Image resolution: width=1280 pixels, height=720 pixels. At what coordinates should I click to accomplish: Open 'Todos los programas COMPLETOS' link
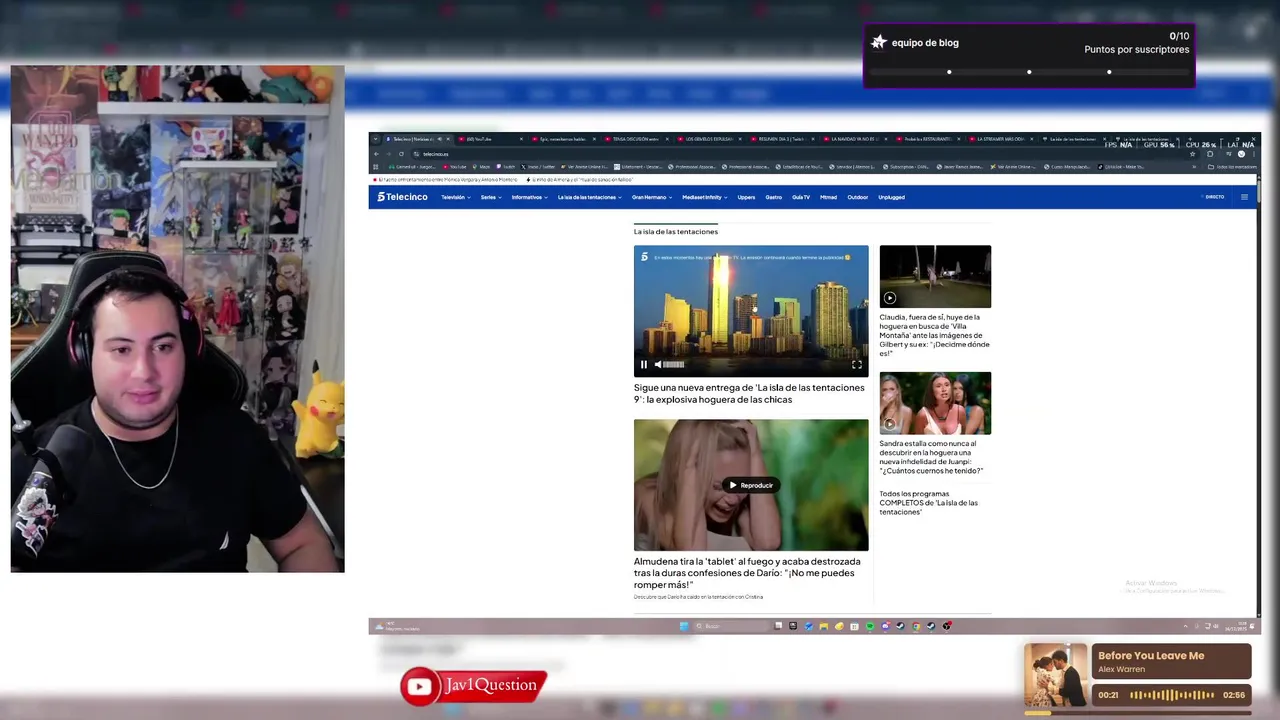929,503
